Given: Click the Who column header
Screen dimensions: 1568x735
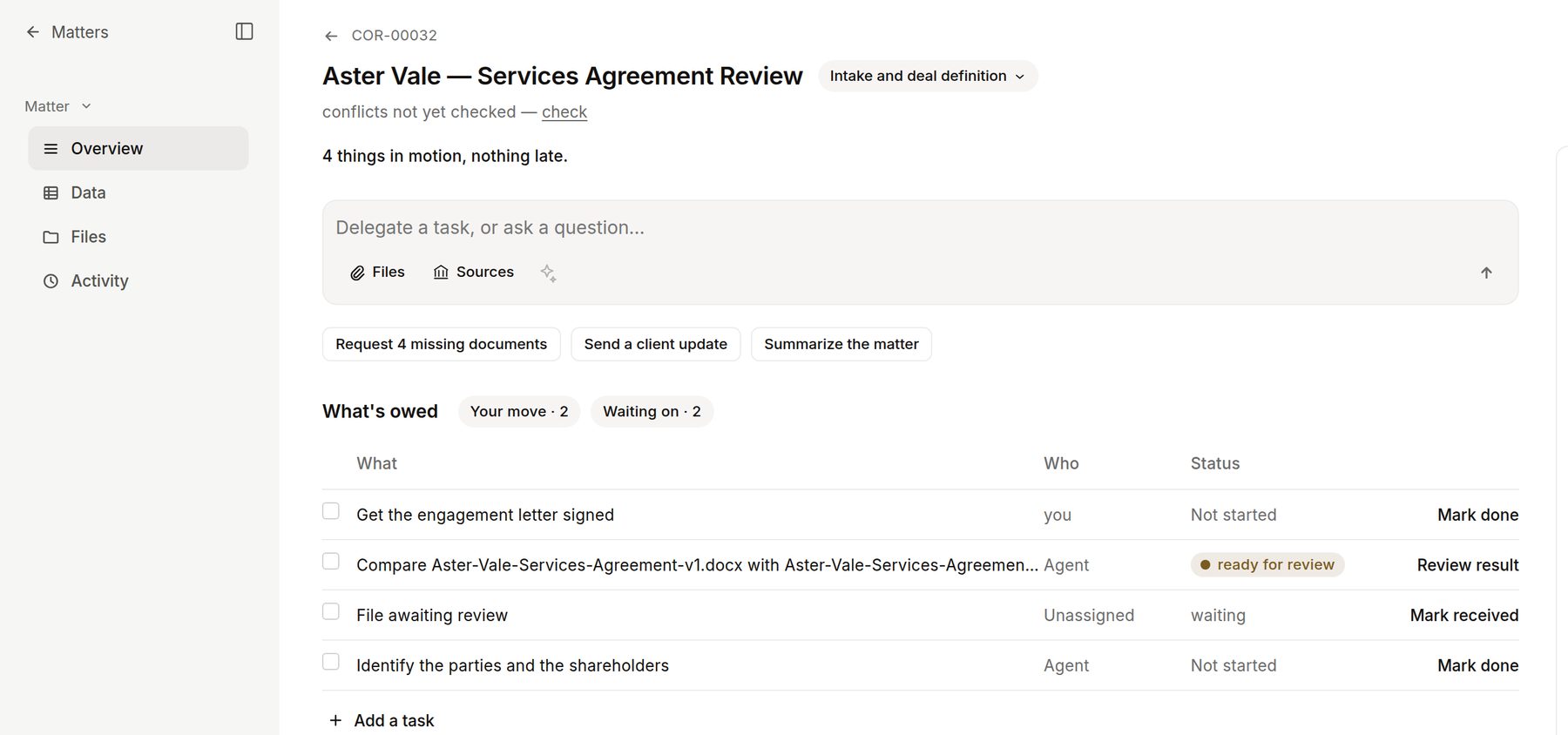Looking at the screenshot, I should pyautogui.click(x=1061, y=464).
